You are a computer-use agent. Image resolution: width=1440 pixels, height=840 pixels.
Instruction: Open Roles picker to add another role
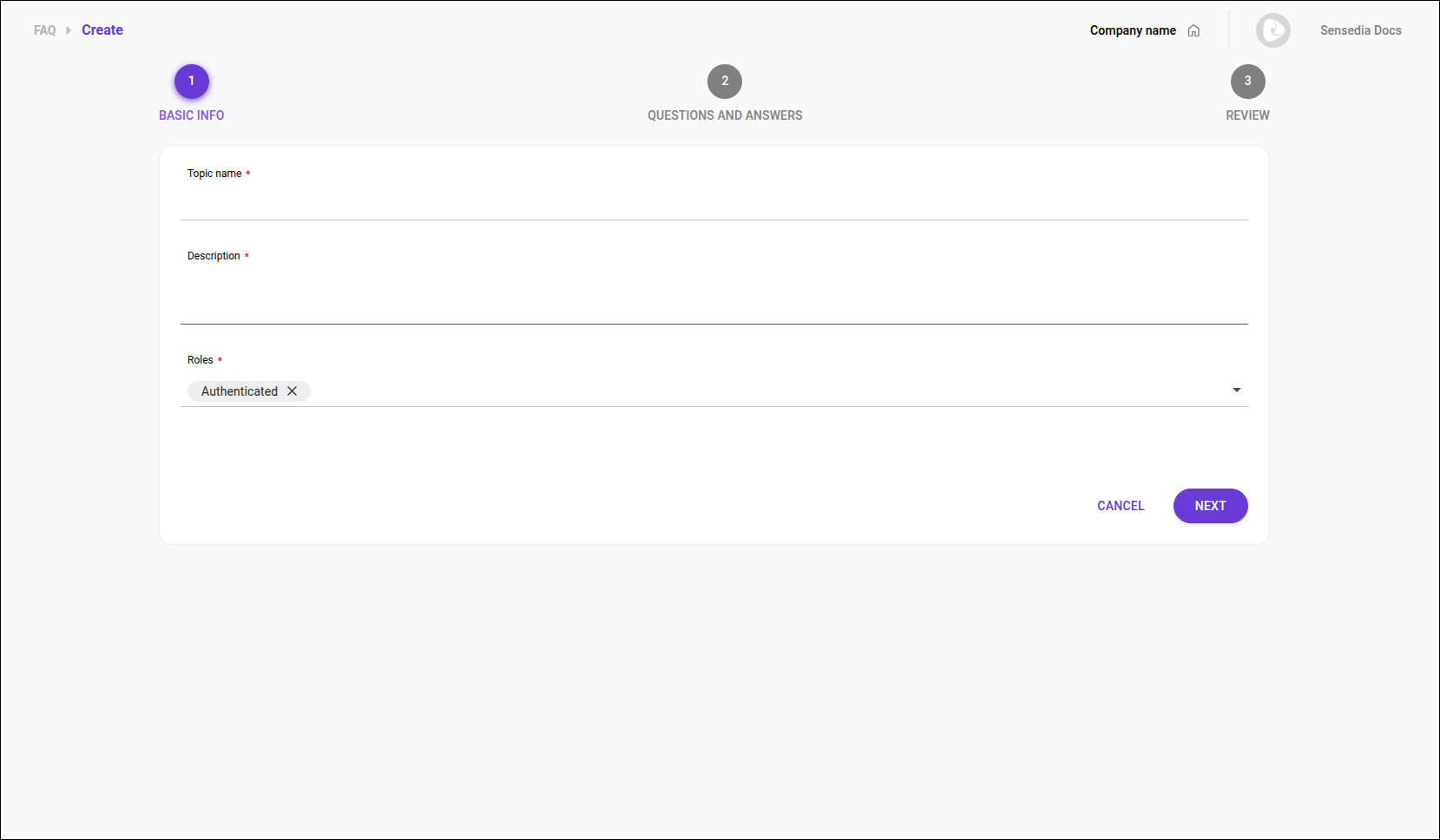pos(1236,390)
